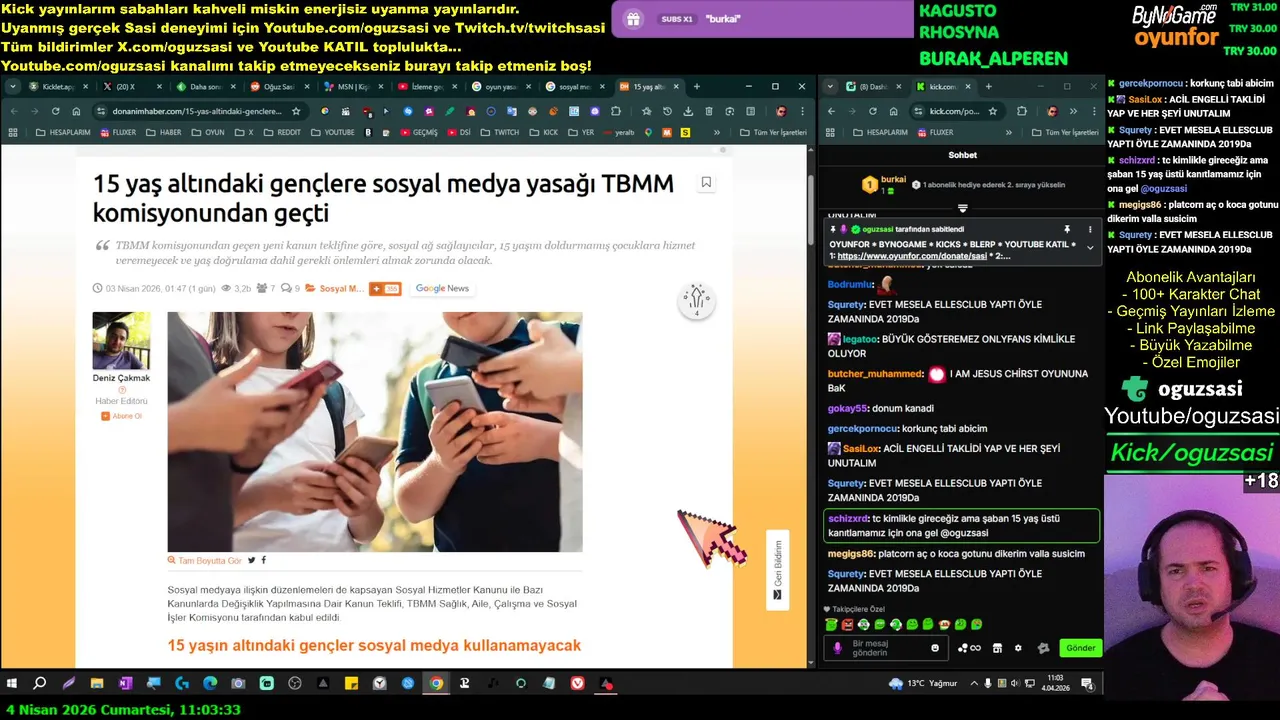Click the burkai top gifter name
The width and height of the screenshot is (1280, 720).
[894, 180]
